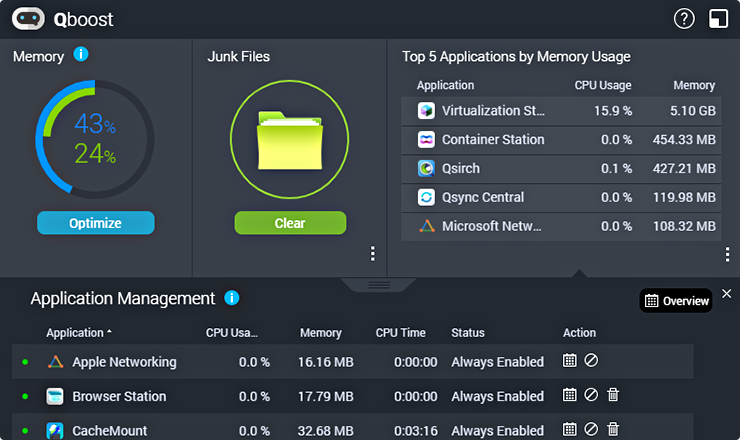This screenshot has width=740, height=440.
Task: Click the Optimize memory button
Action: tap(95, 223)
